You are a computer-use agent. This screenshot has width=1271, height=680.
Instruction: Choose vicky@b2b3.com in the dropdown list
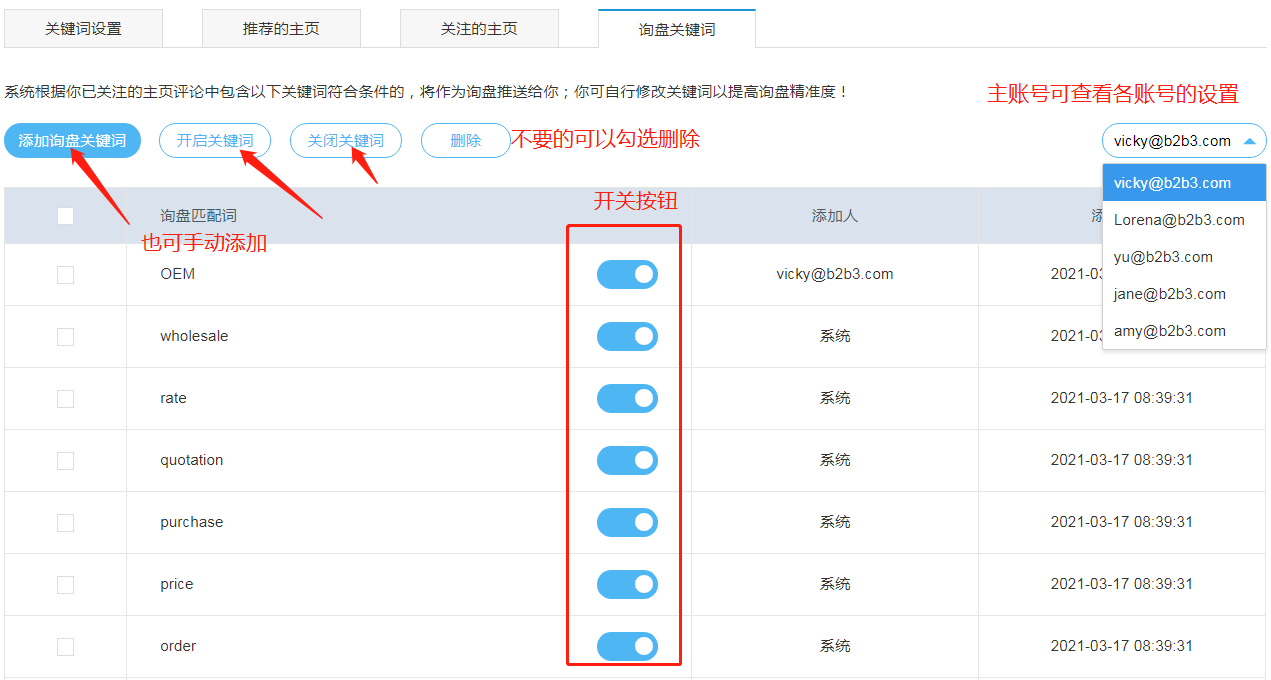(x=1184, y=183)
